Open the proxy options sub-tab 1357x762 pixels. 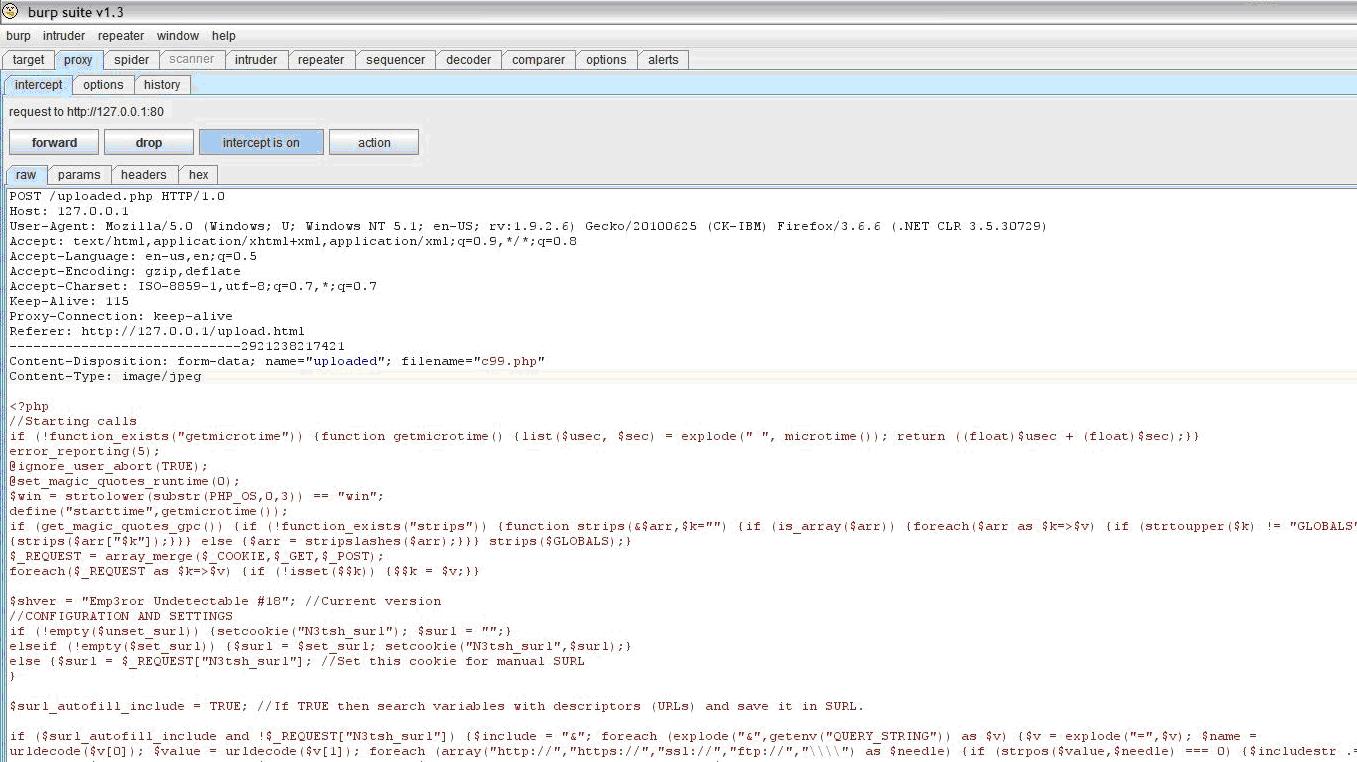click(103, 85)
